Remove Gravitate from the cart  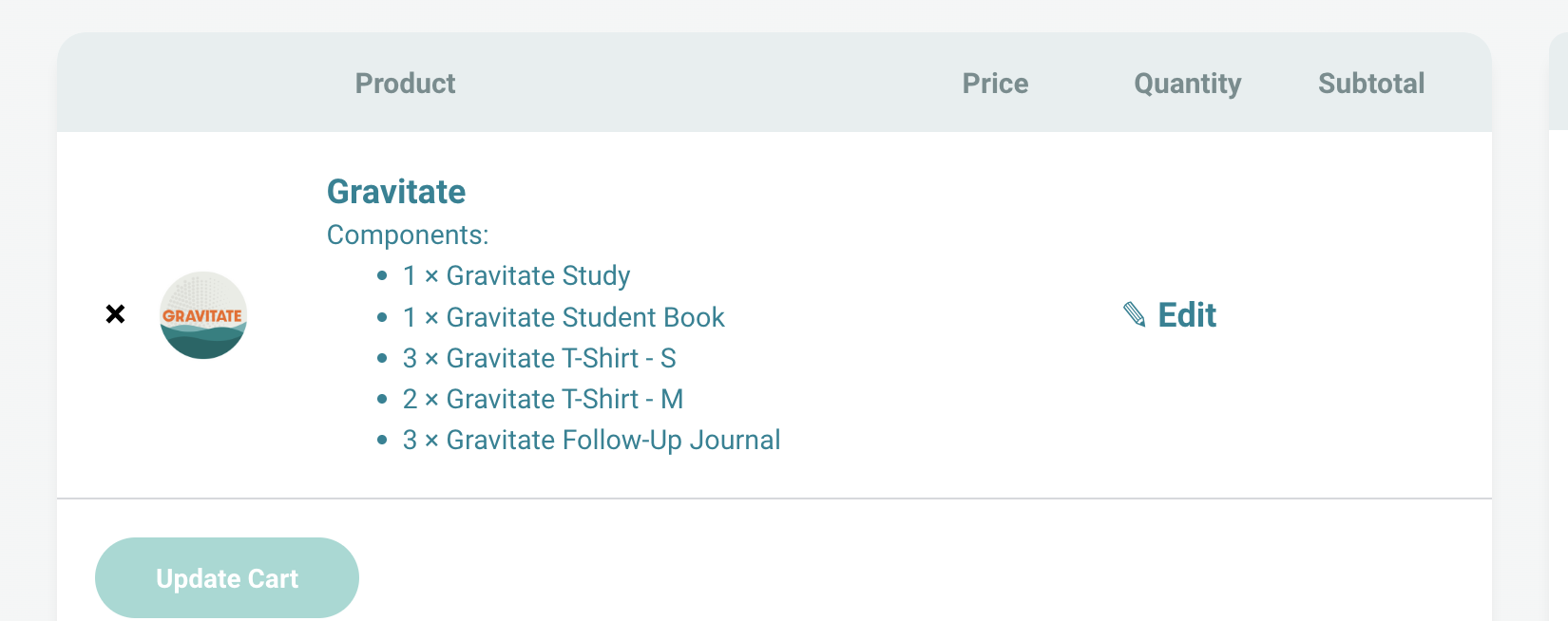click(115, 314)
